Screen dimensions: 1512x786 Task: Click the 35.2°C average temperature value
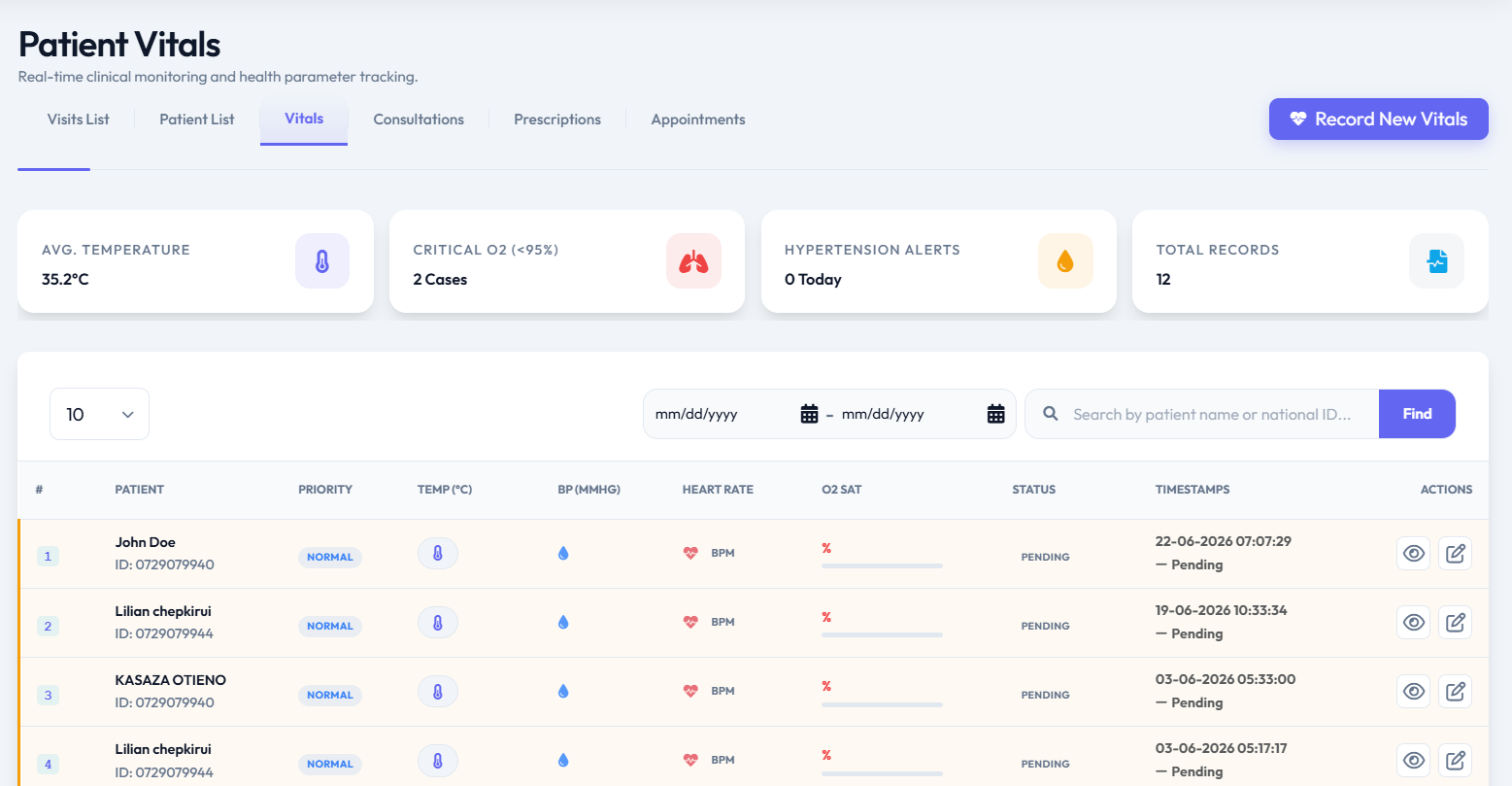65,279
